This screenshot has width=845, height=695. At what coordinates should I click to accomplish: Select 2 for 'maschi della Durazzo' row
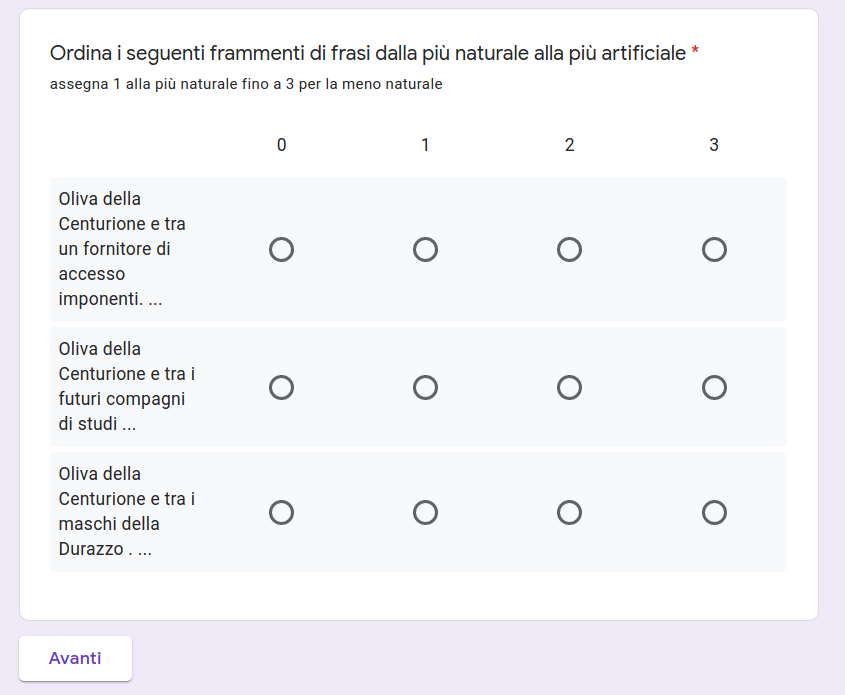click(x=569, y=512)
